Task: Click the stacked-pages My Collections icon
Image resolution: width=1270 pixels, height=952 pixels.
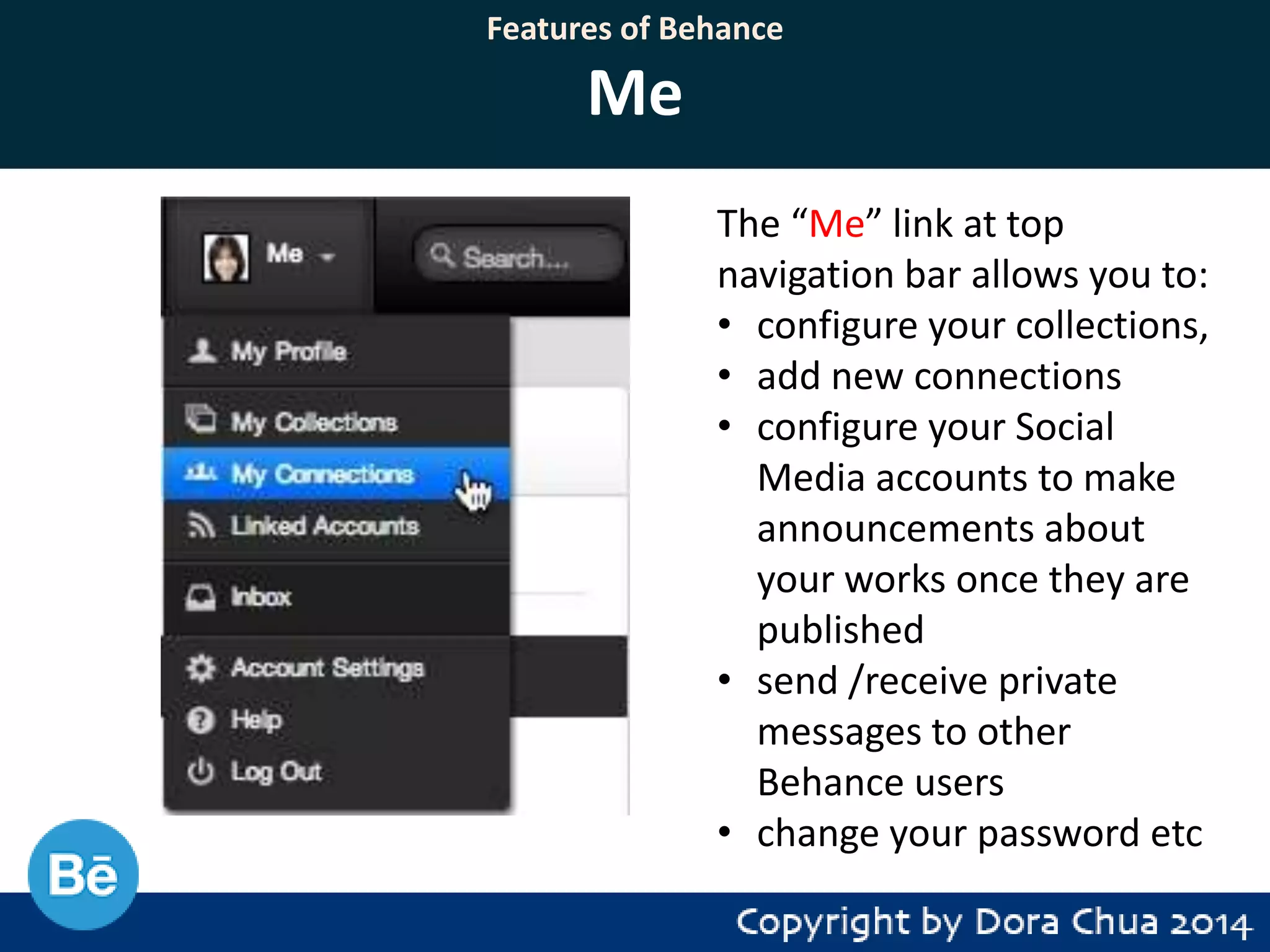Action: click(x=200, y=419)
